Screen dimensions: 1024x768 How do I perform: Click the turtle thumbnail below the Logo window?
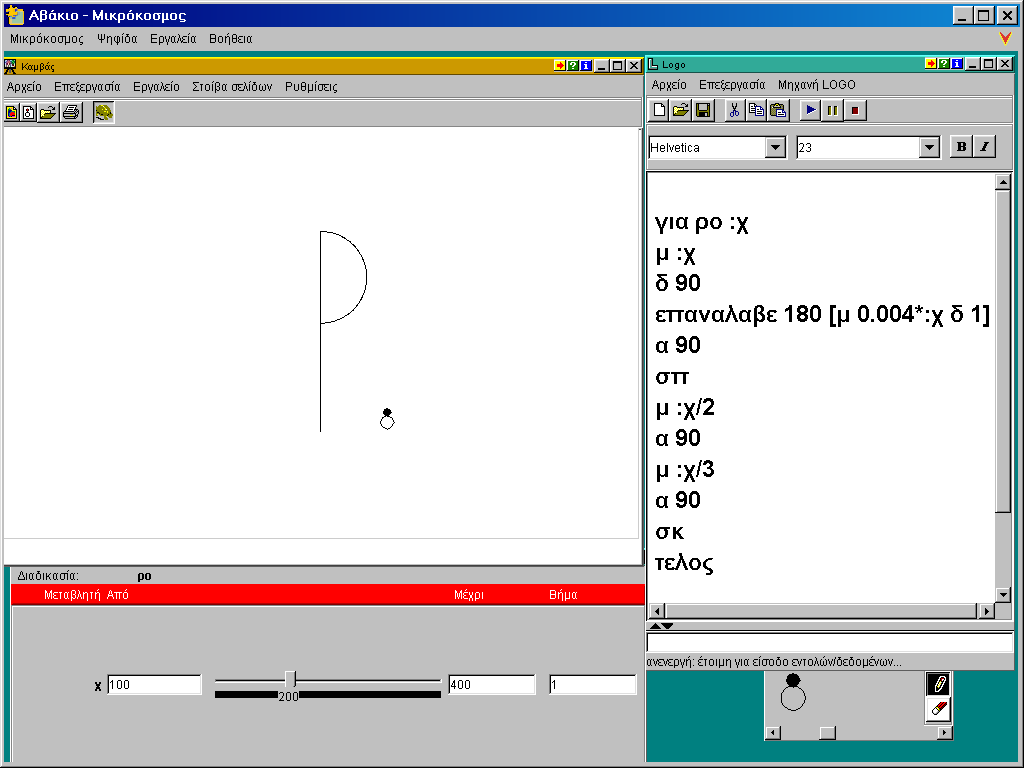pos(793,692)
